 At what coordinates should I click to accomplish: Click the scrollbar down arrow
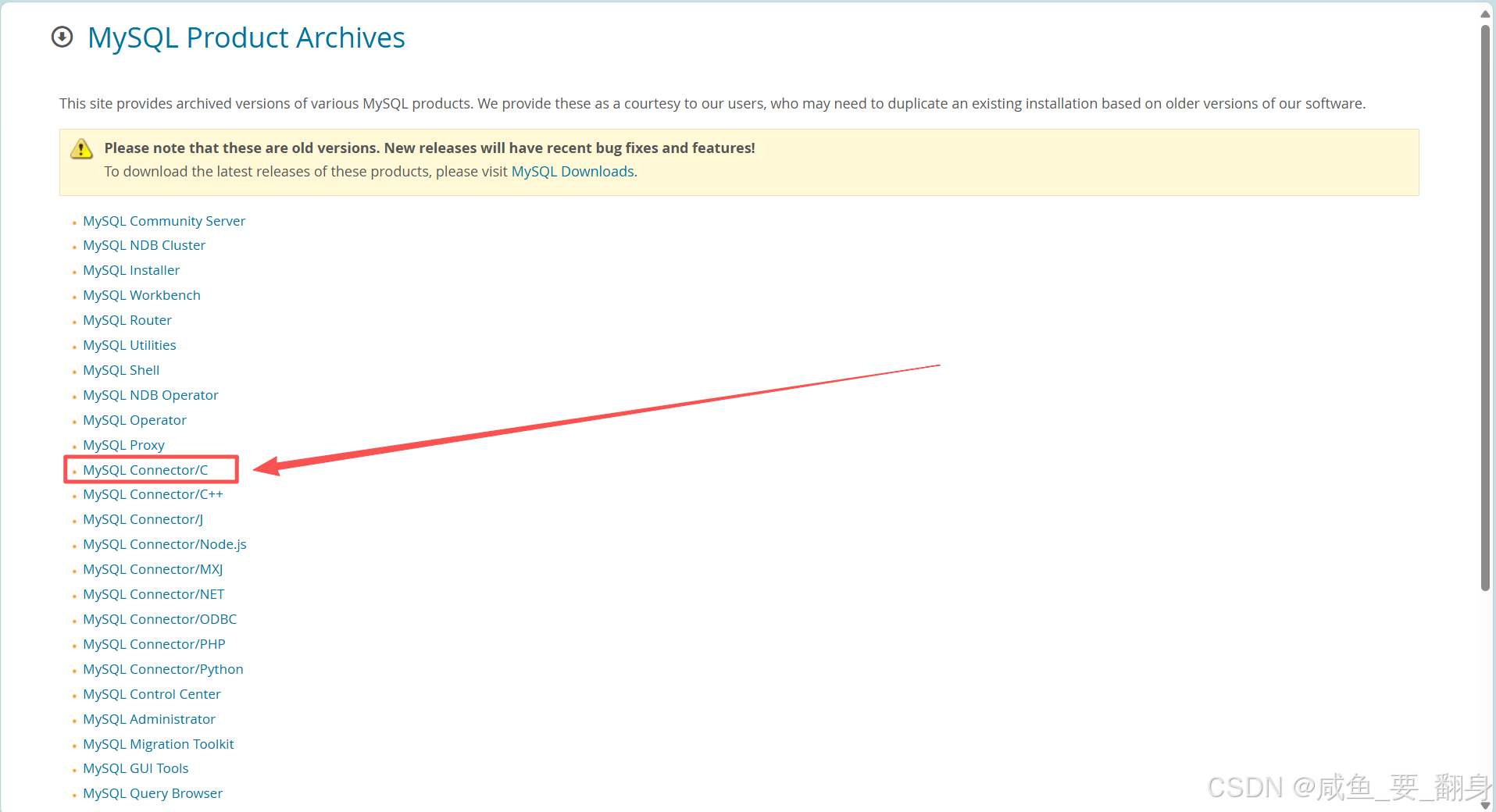[x=1486, y=805]
